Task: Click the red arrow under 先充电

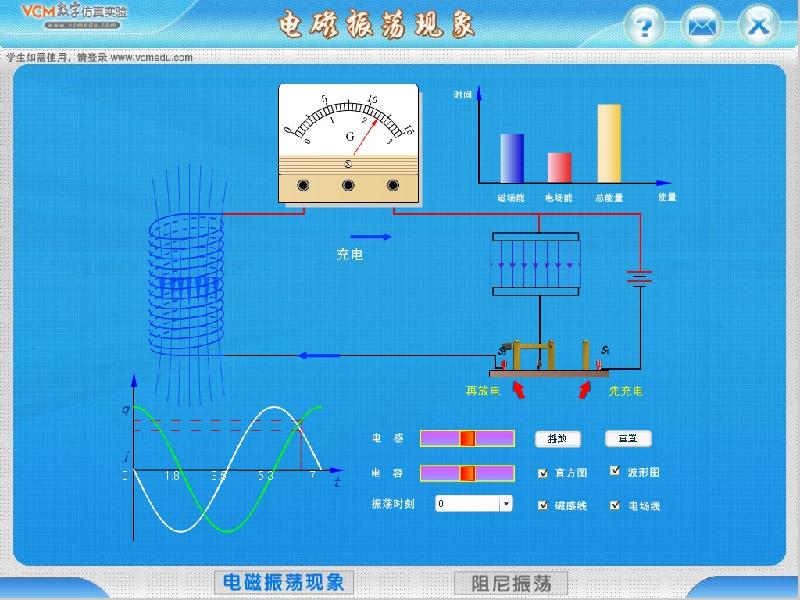Action: tap(584, 390)
